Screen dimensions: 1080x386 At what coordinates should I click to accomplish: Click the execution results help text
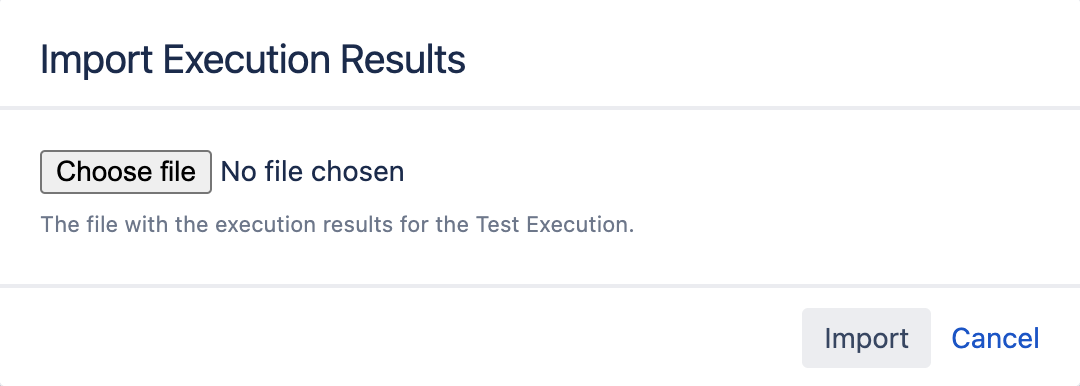pyautogui.click(x=337, y=225)
